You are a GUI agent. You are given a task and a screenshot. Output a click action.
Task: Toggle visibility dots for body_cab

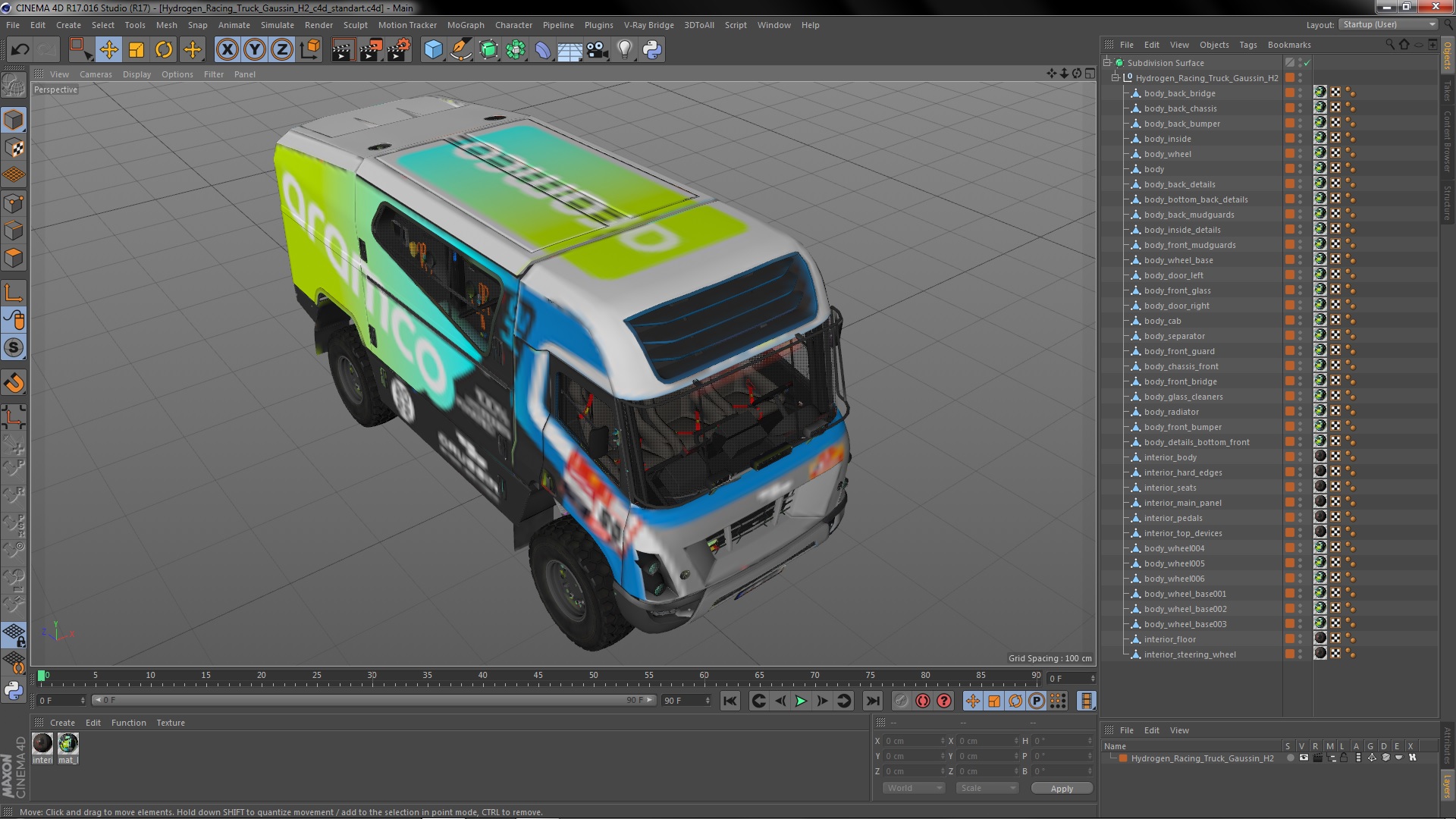pos(1300,321)
